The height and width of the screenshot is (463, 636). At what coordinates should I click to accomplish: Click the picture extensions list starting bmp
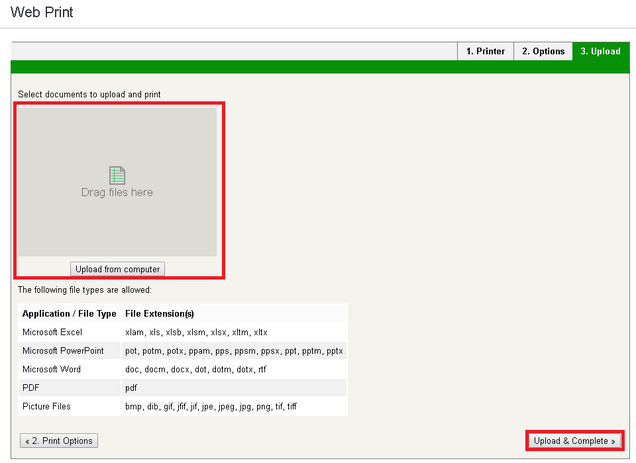pyautogui.click(x=211, y=406)
